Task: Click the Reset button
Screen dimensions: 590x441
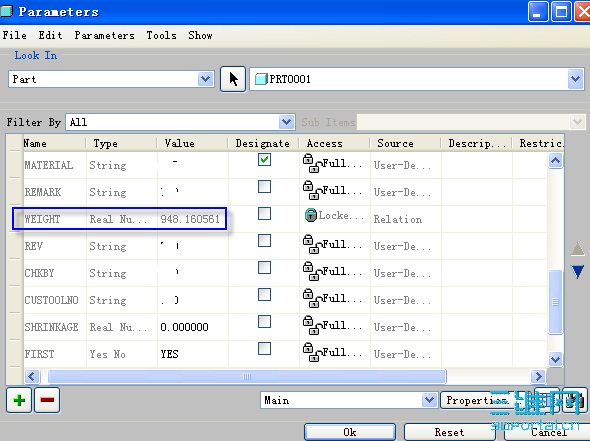Action: tap(449, 432)
